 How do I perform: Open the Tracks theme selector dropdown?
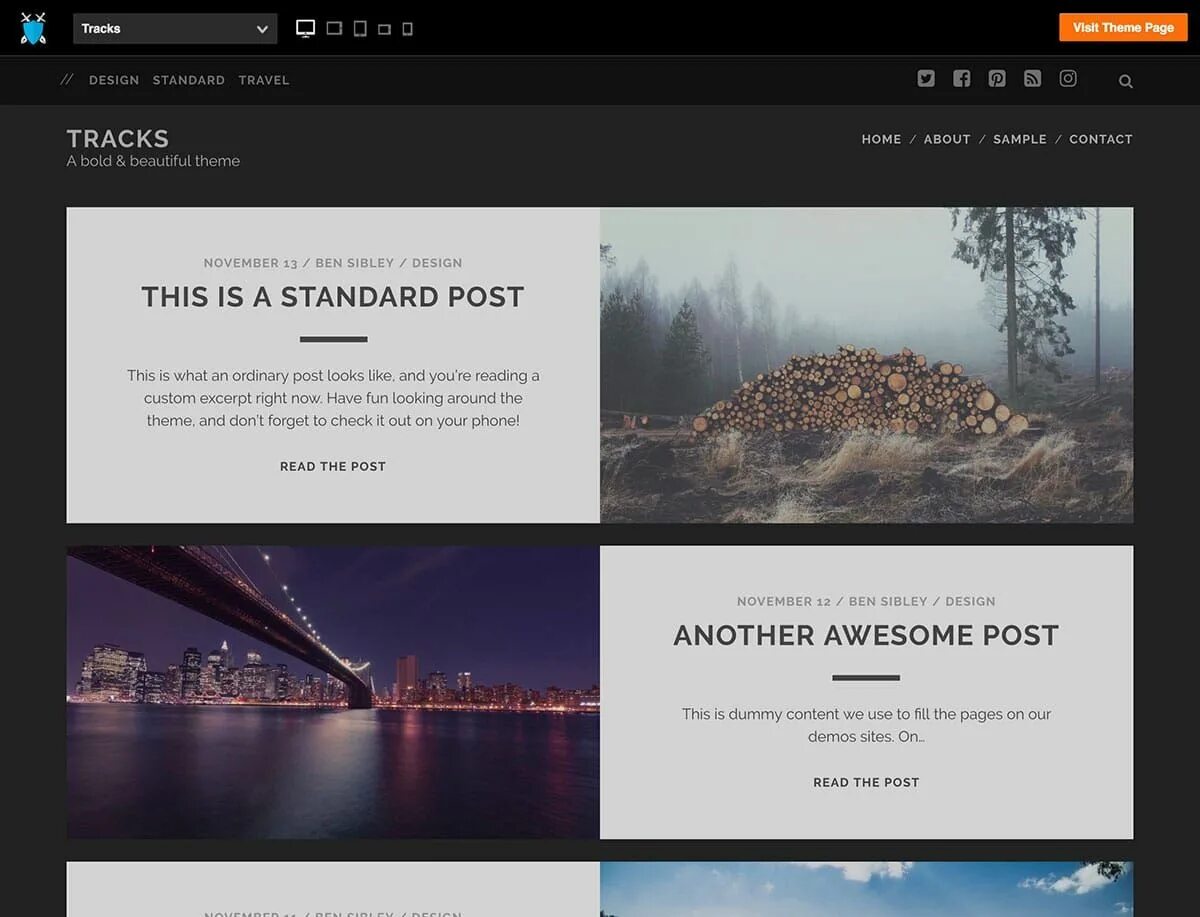[174, 28]
